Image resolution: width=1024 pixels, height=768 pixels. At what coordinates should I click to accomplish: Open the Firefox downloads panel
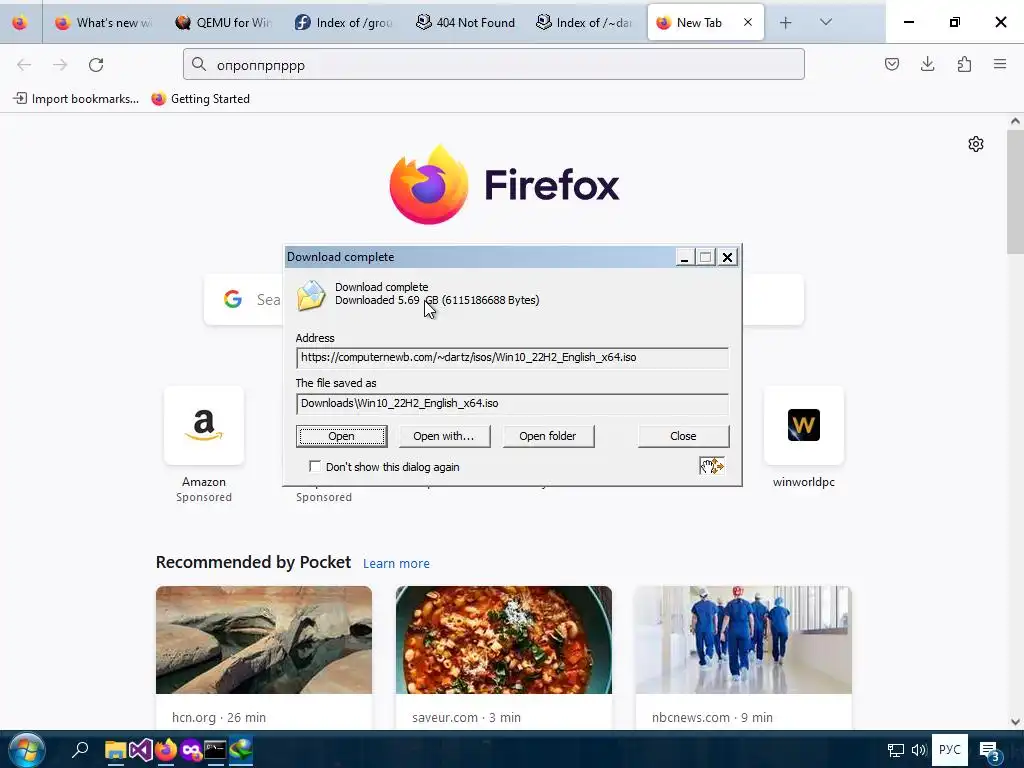927,64
